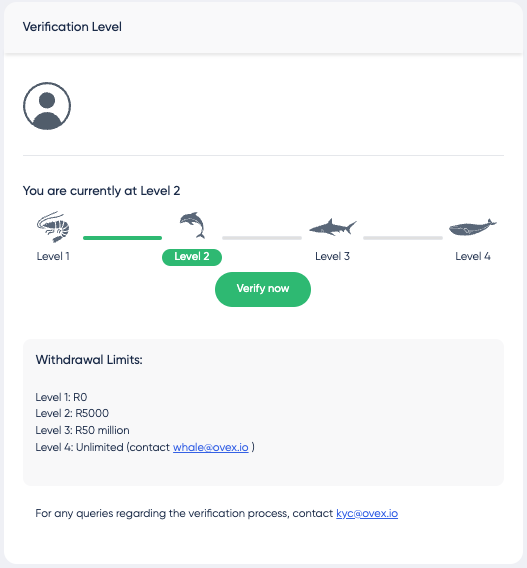Click the gray progress bar toward Level 3

click(262, 238)
